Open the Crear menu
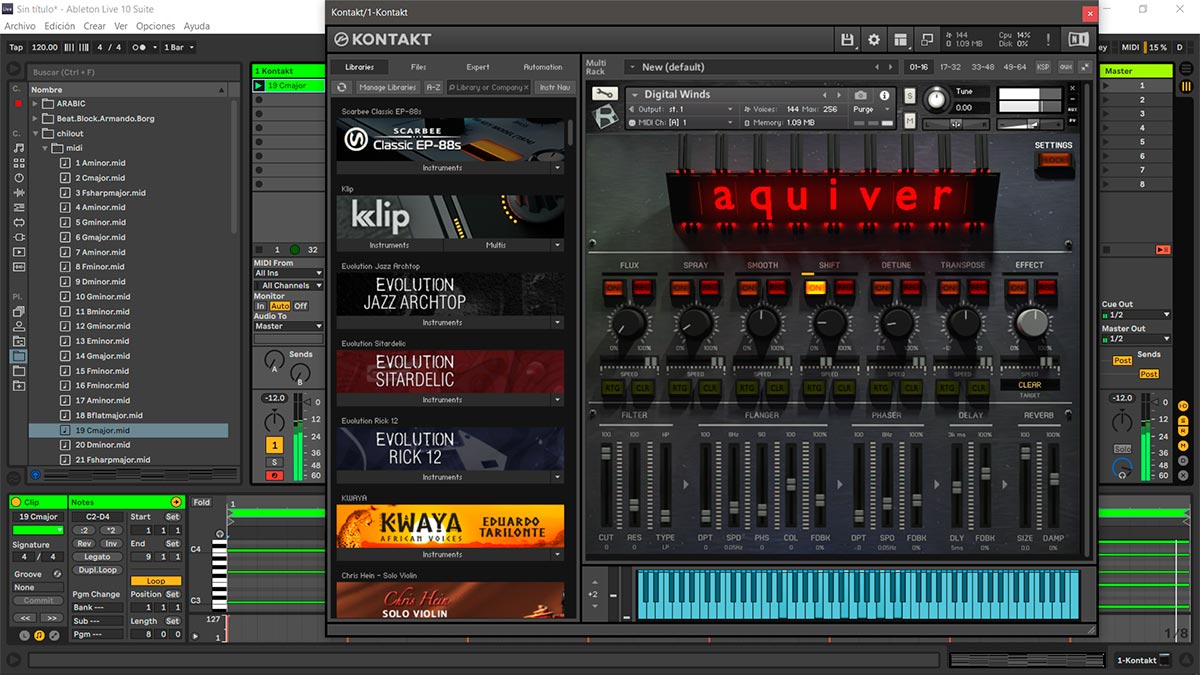This screenshot has width=1200, height=675. pos(95,26)
